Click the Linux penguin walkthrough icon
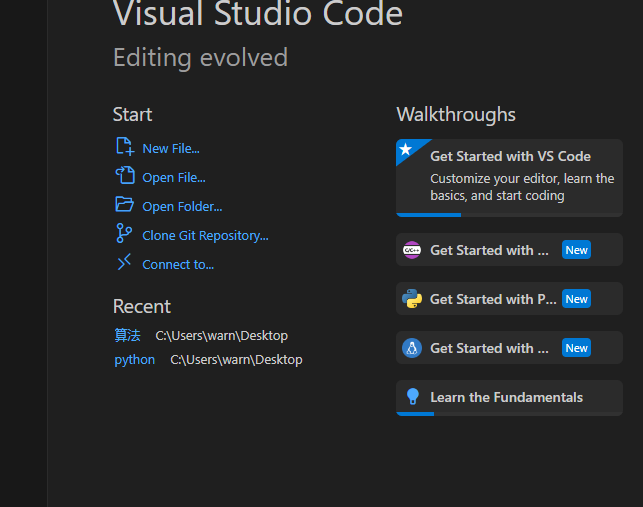Image resolution: width=643 pixels, height=507 pixels. pos(412,348)
